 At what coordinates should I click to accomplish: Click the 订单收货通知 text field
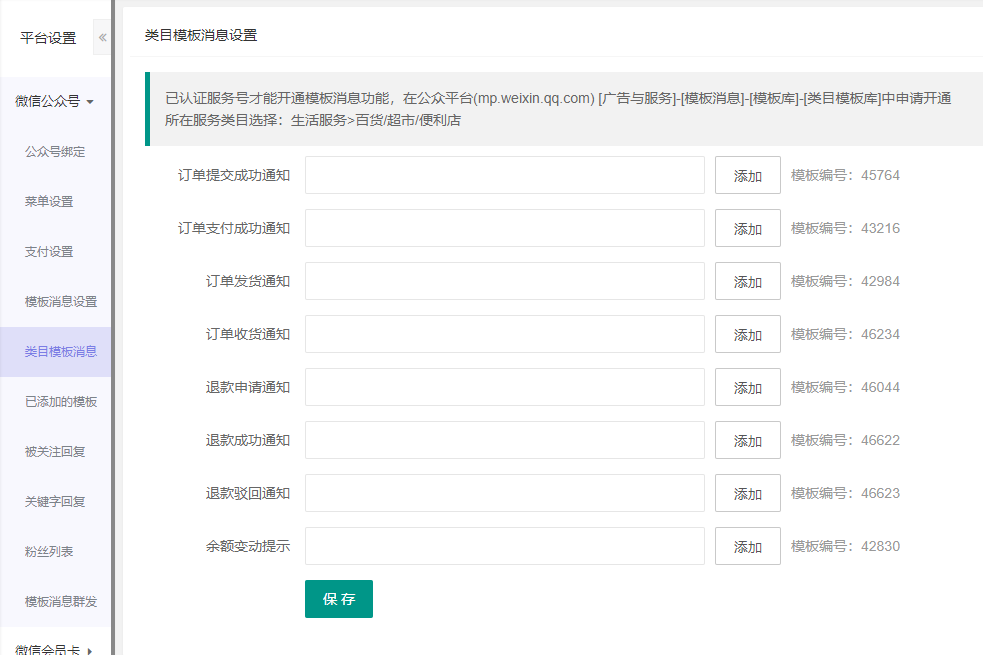coord(504,334)
